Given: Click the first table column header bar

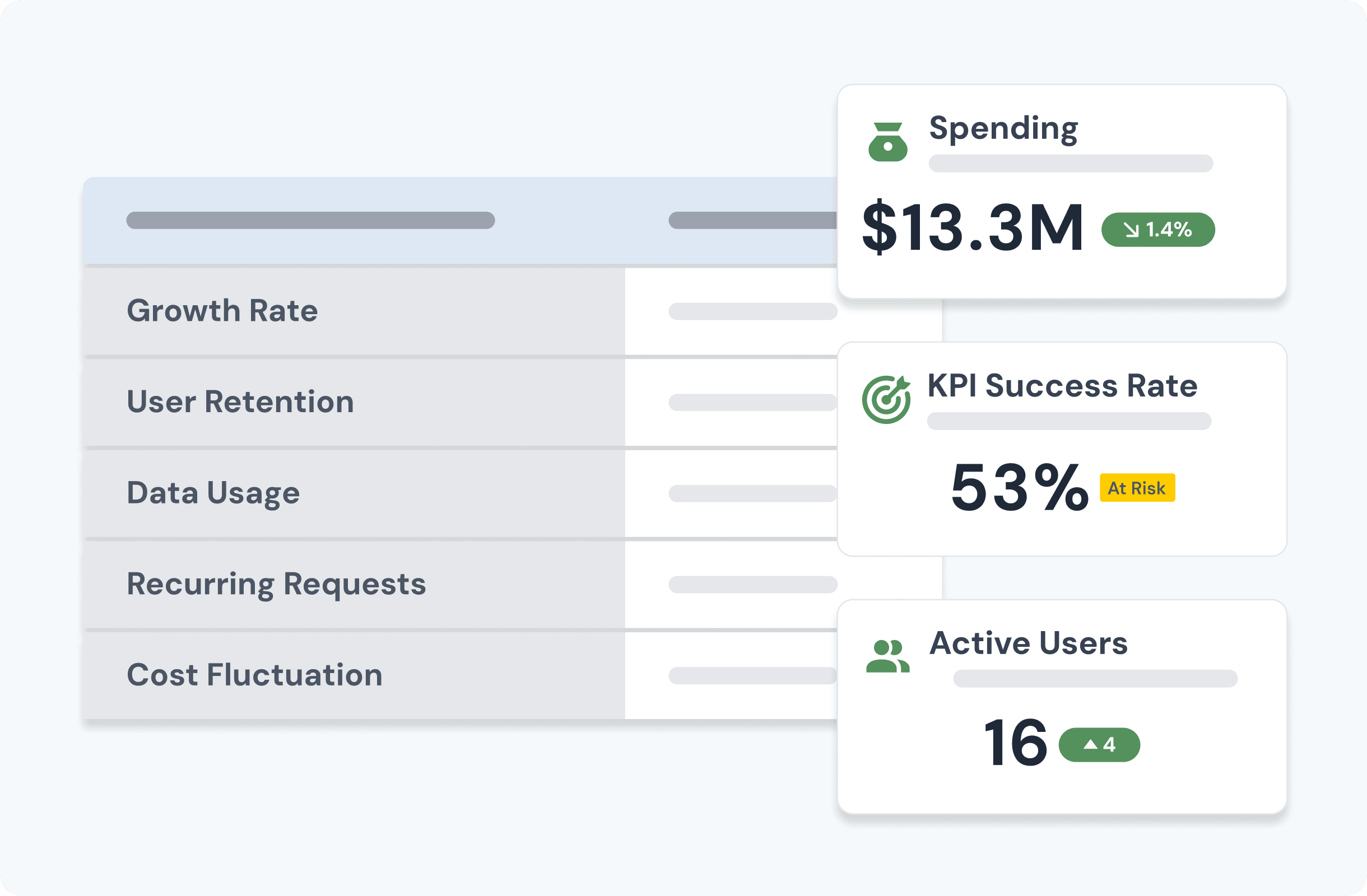Looking at the screenshot, I should click(x=310, y=221).
